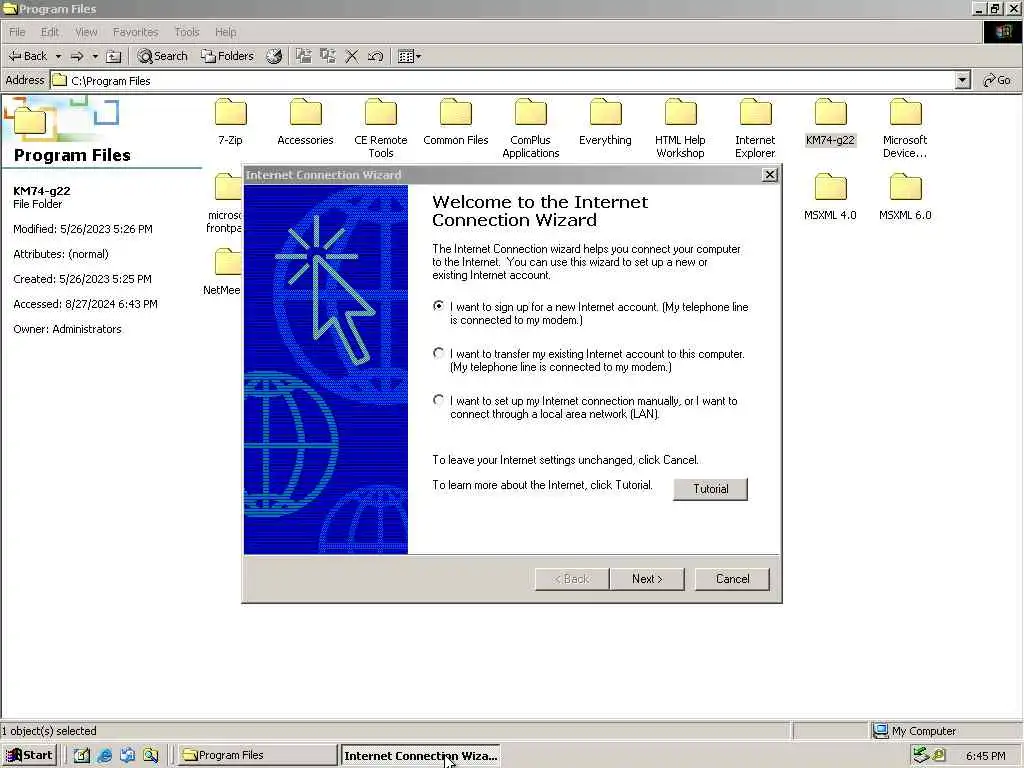The height and width of the screenshot is (768, 1024).
Task: Click the Forward arrow in the toolbar
Action: pos(76,56)
